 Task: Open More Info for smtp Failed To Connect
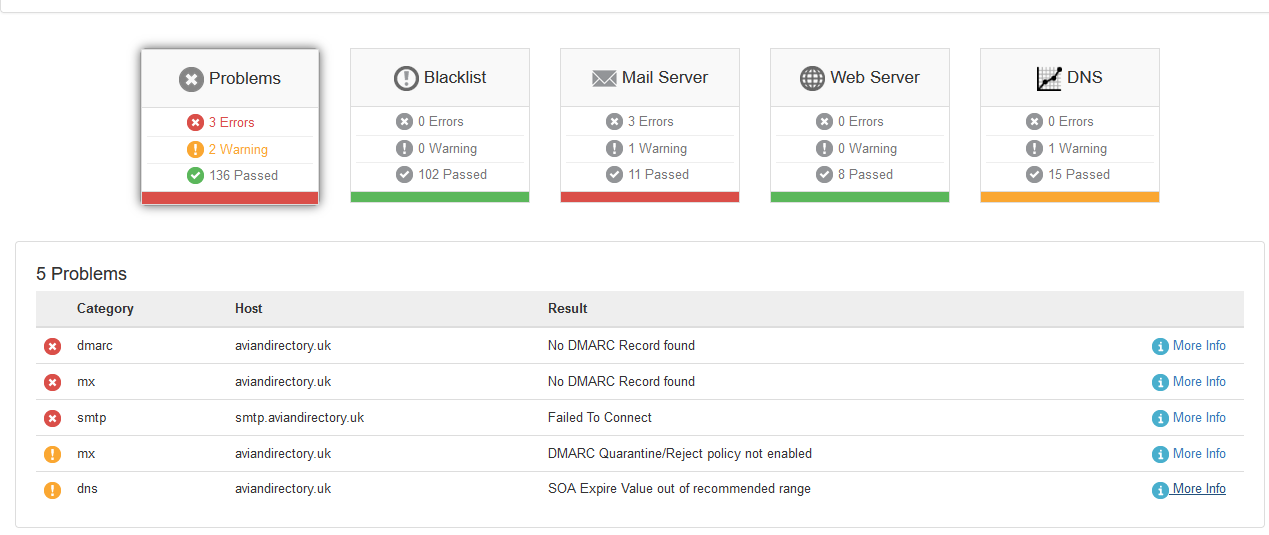(1198, 418)
